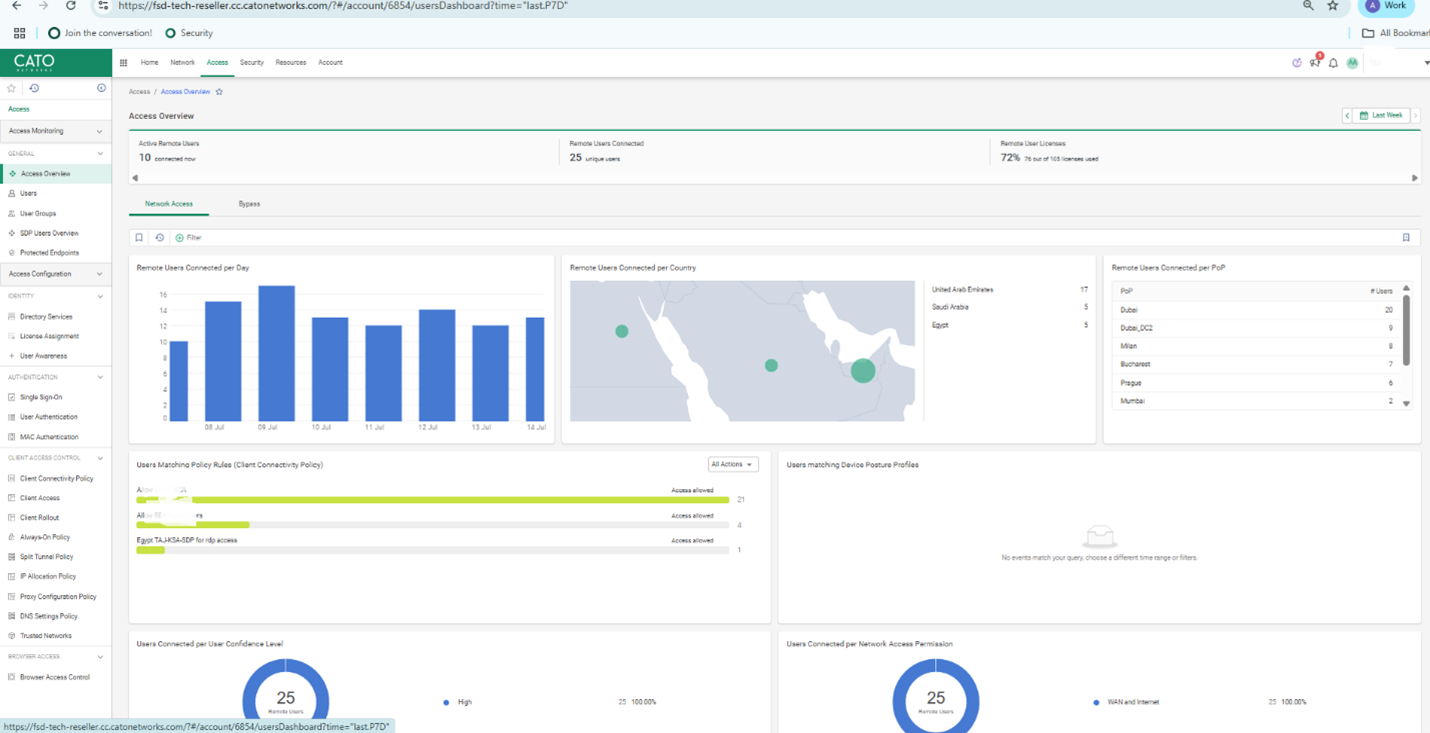
Task: Open the Account menu
Action: (x=330, y=63)
